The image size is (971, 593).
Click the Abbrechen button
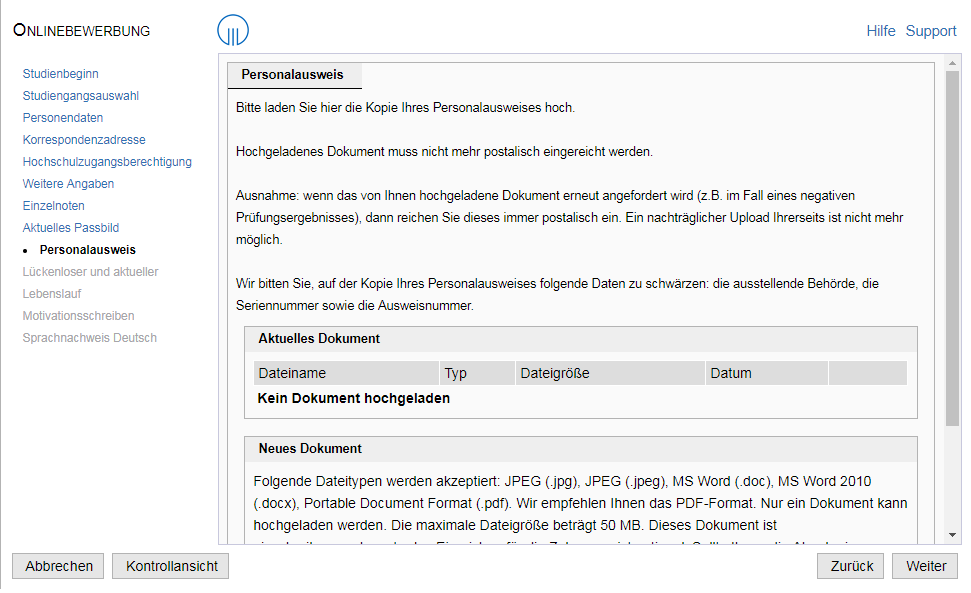(x=58, y=566)
